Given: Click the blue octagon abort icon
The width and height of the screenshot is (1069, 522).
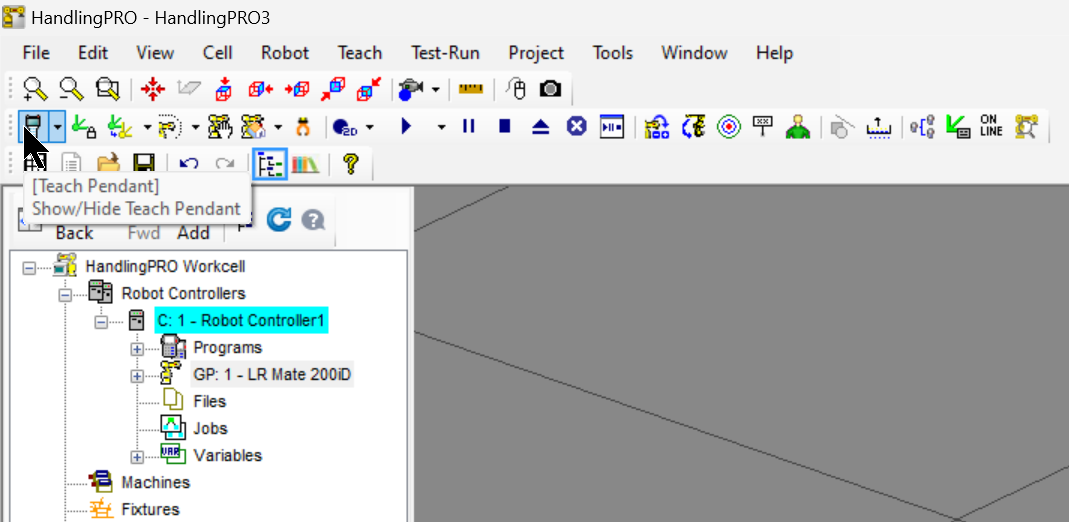Looking at the screenshot, I should (x=577, y=127).
